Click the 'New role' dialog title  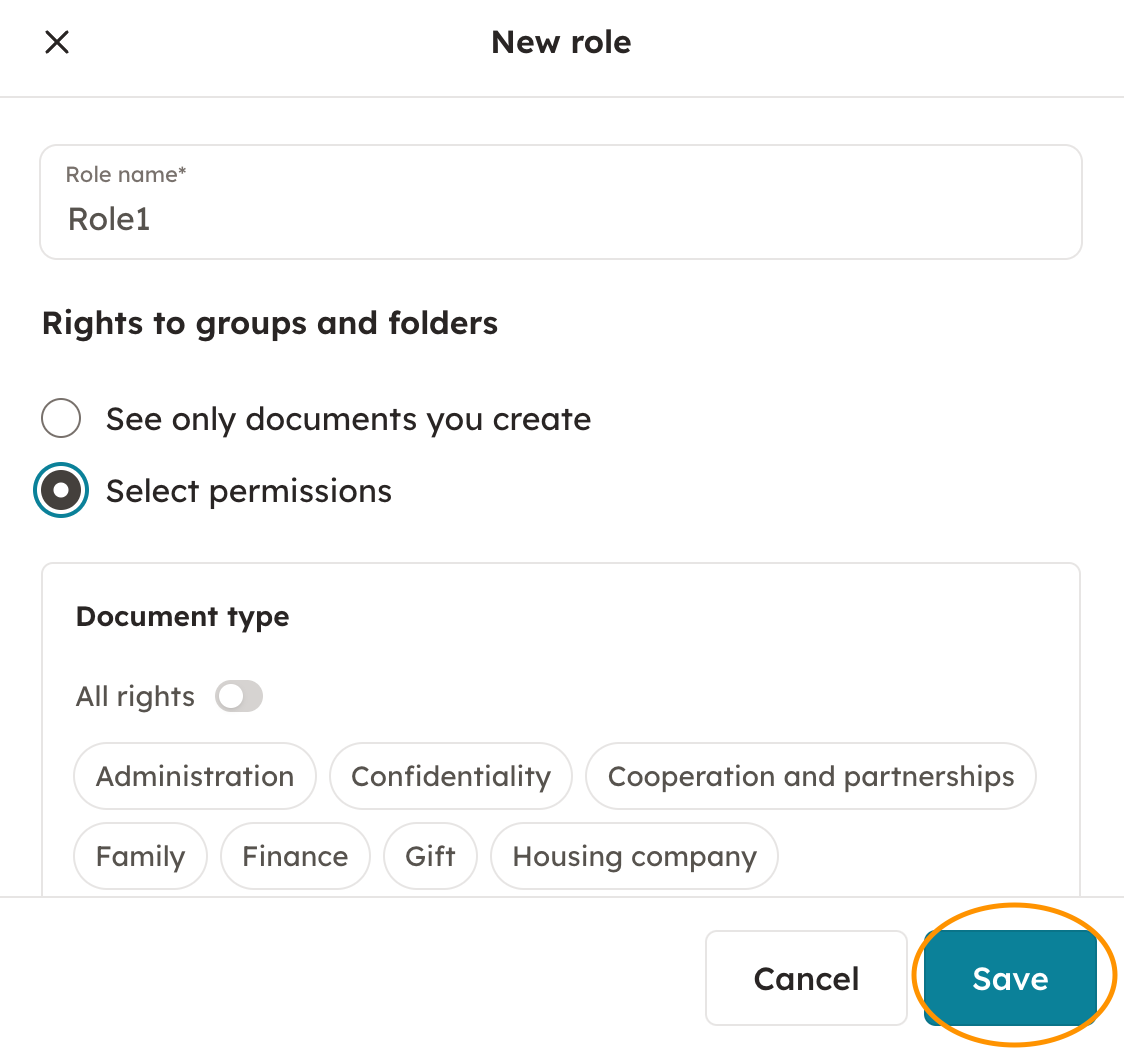[561, 42]
